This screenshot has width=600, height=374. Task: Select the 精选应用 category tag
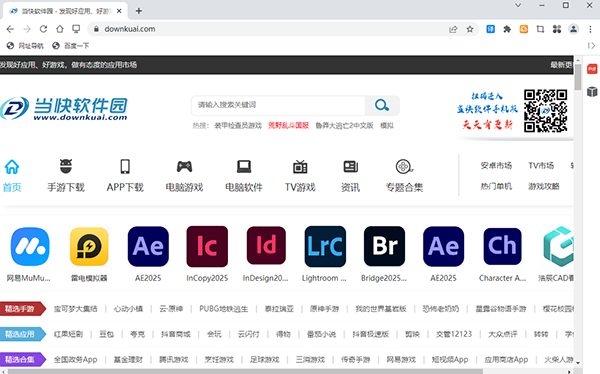(23, 334)
